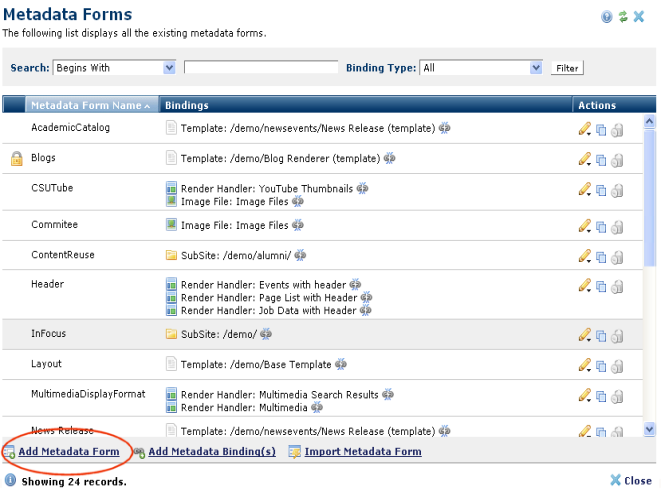Image resolution: width=661 pixels, height=489 pixels.
Task: Click the lock icon in CSUTube row
Action: coord(617,190)
